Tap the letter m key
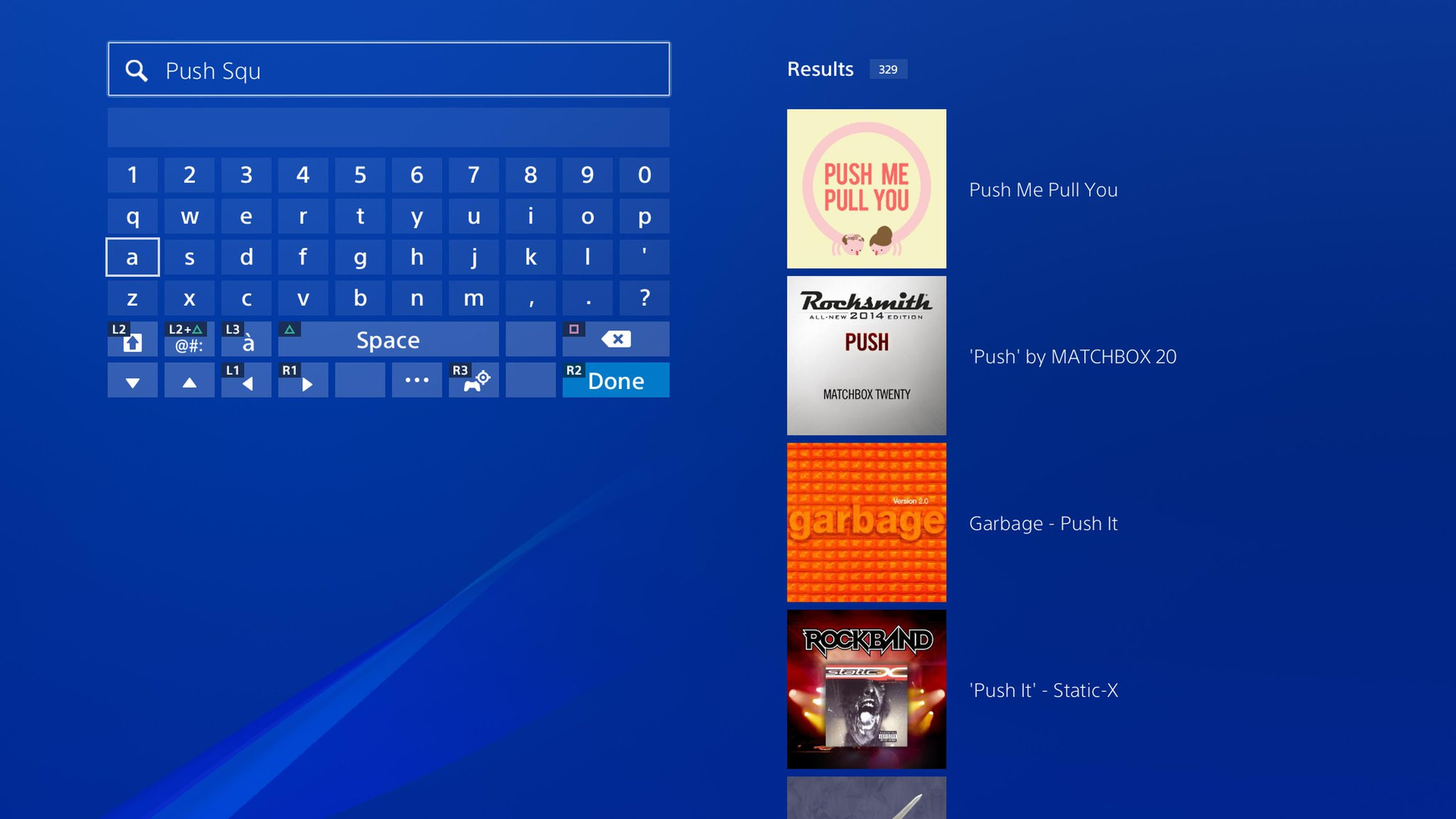Viewport: 1456px width, 819px height. pyautogui.click(x=473, y=298)
